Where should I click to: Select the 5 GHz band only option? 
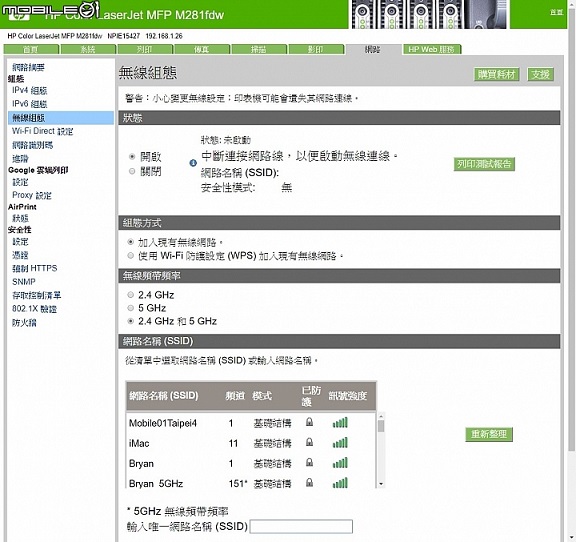point(130,308)
